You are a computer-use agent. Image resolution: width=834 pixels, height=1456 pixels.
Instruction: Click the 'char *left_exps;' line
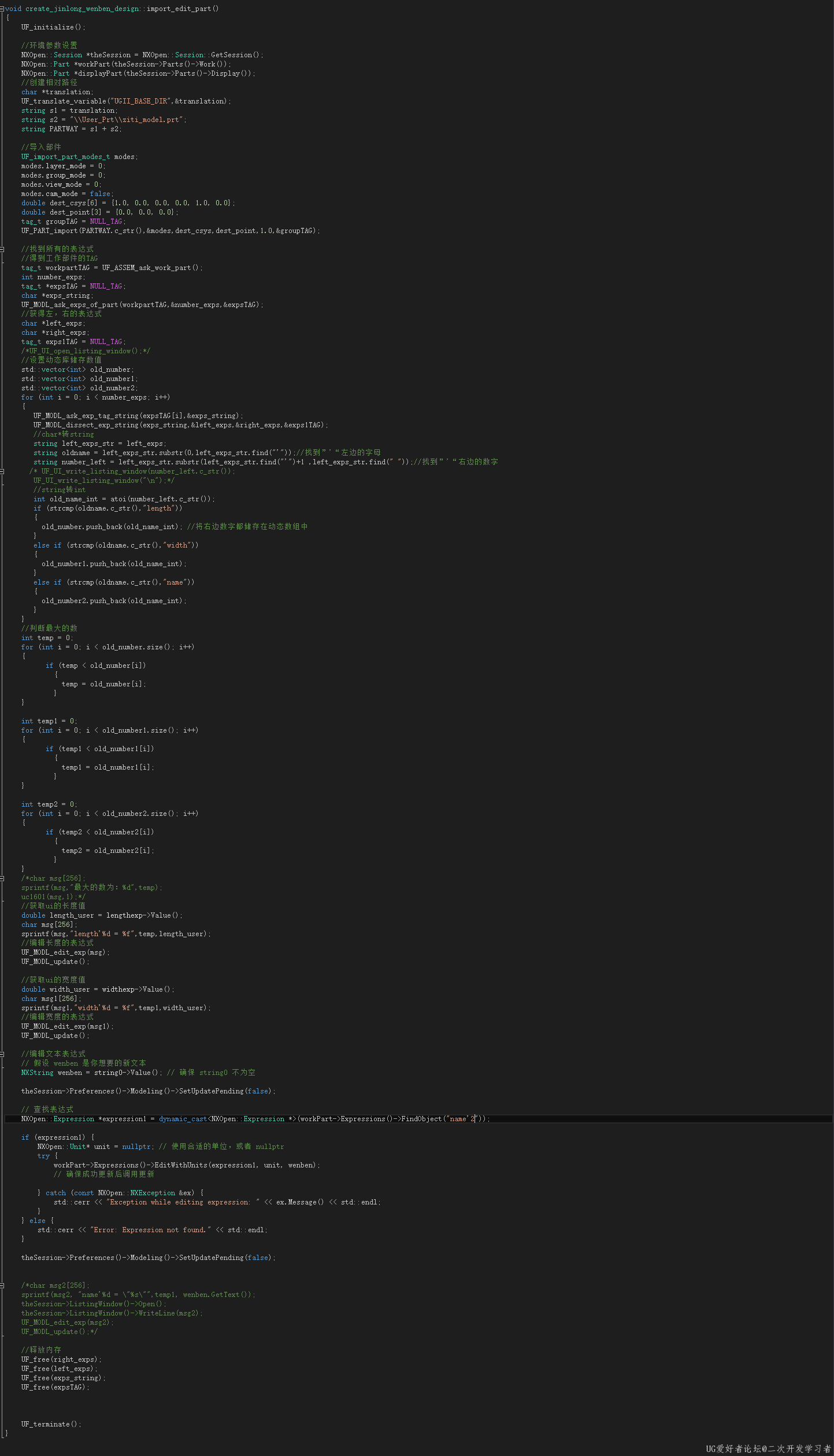click(x=53, y=323)
